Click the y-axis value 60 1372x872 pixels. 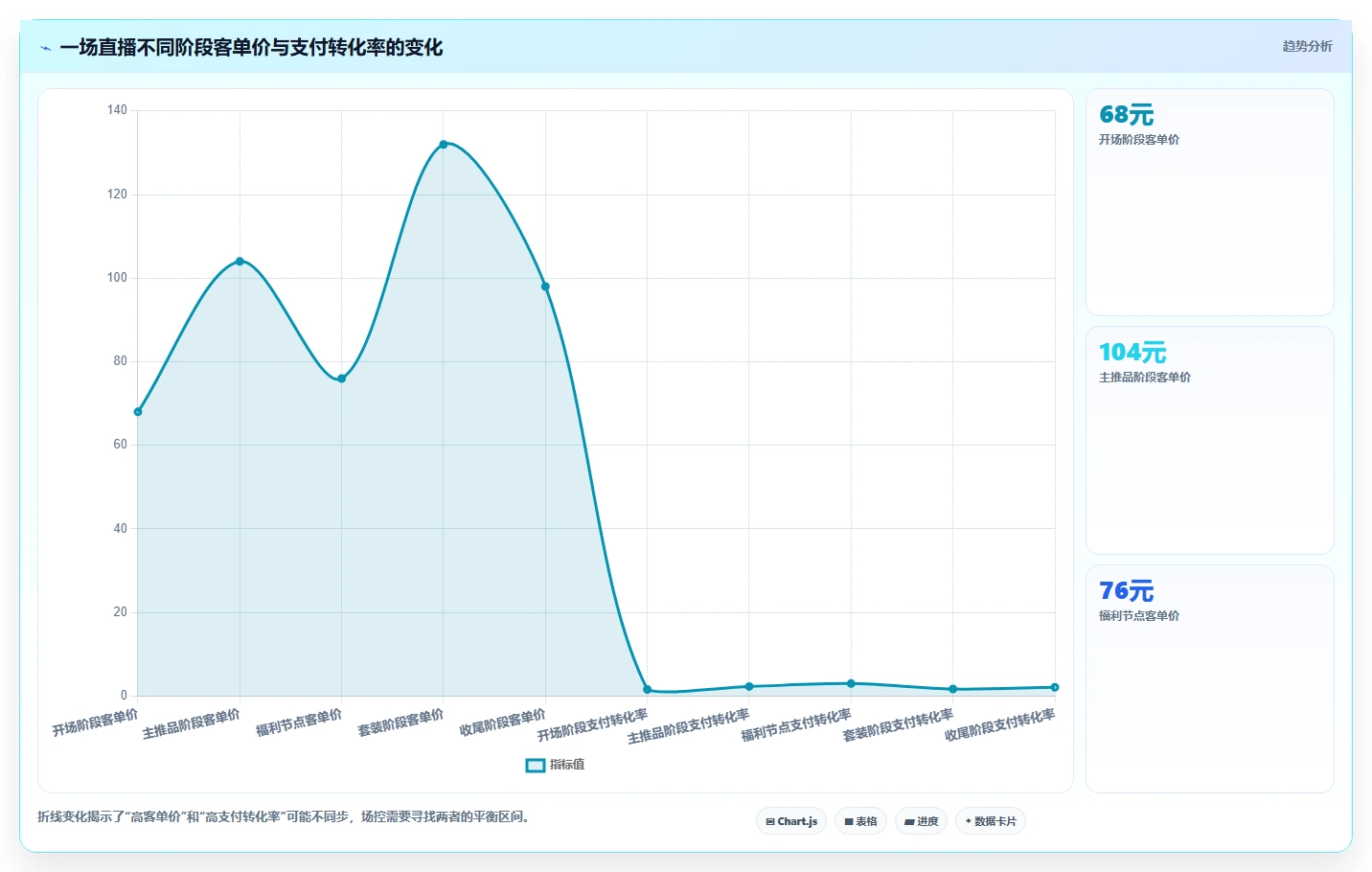coord(120,445)
